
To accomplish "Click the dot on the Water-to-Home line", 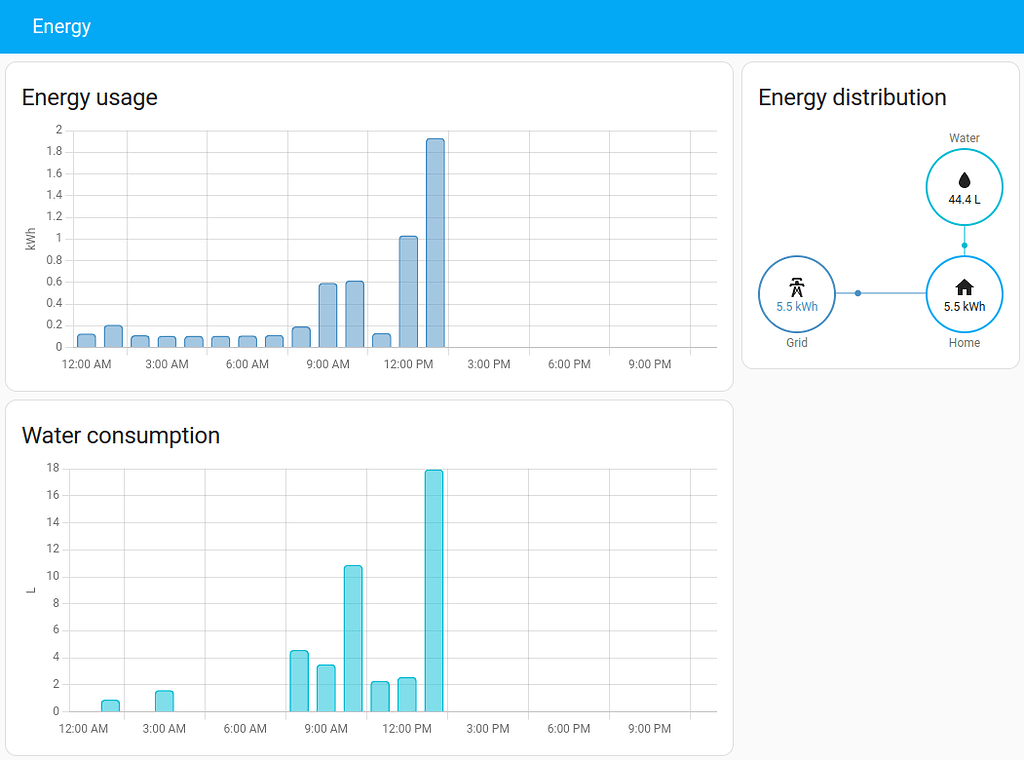I will (x=964, y=245).
